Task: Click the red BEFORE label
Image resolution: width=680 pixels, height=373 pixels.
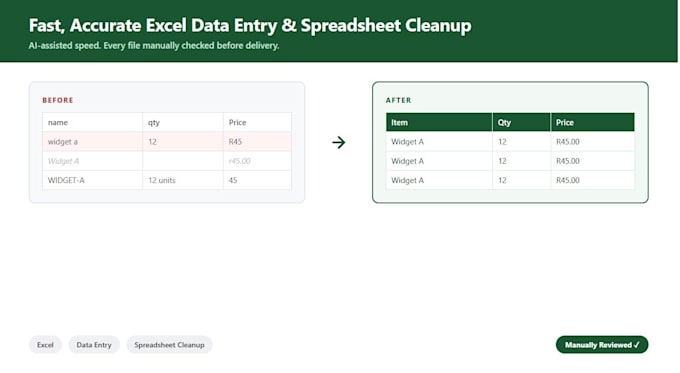Action: point(58,100)
